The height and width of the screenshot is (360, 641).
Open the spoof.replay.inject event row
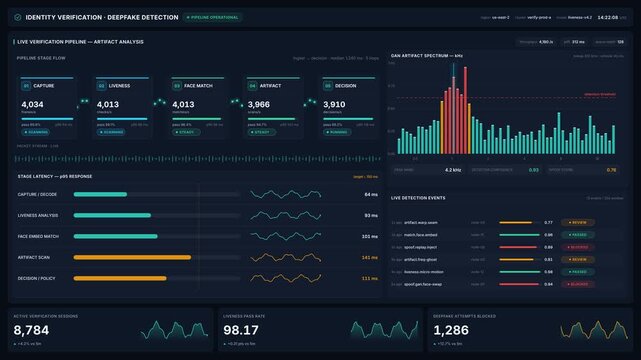click(x=507, y=247)
